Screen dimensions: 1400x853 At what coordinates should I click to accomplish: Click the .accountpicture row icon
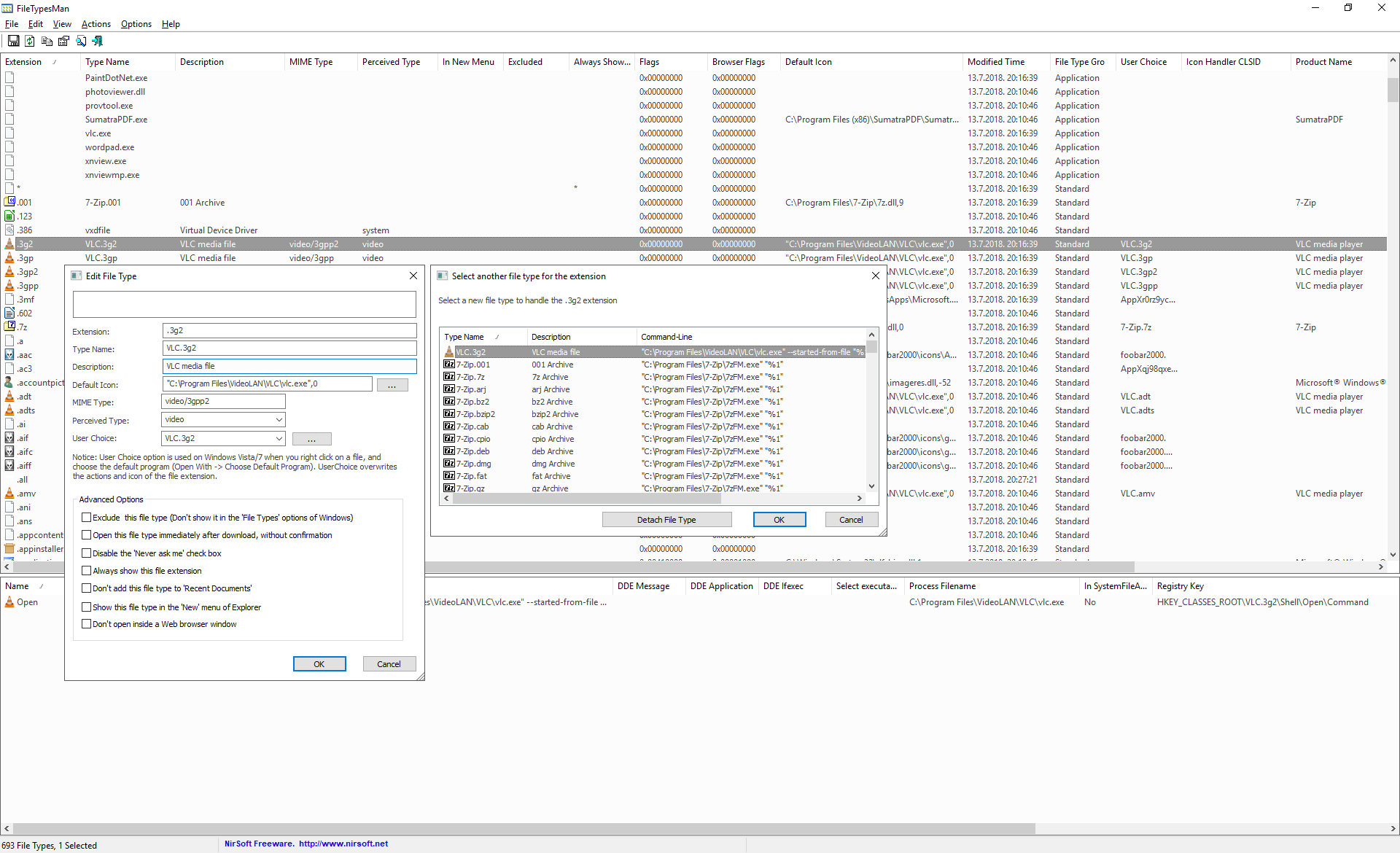click(x=9, y=383)
